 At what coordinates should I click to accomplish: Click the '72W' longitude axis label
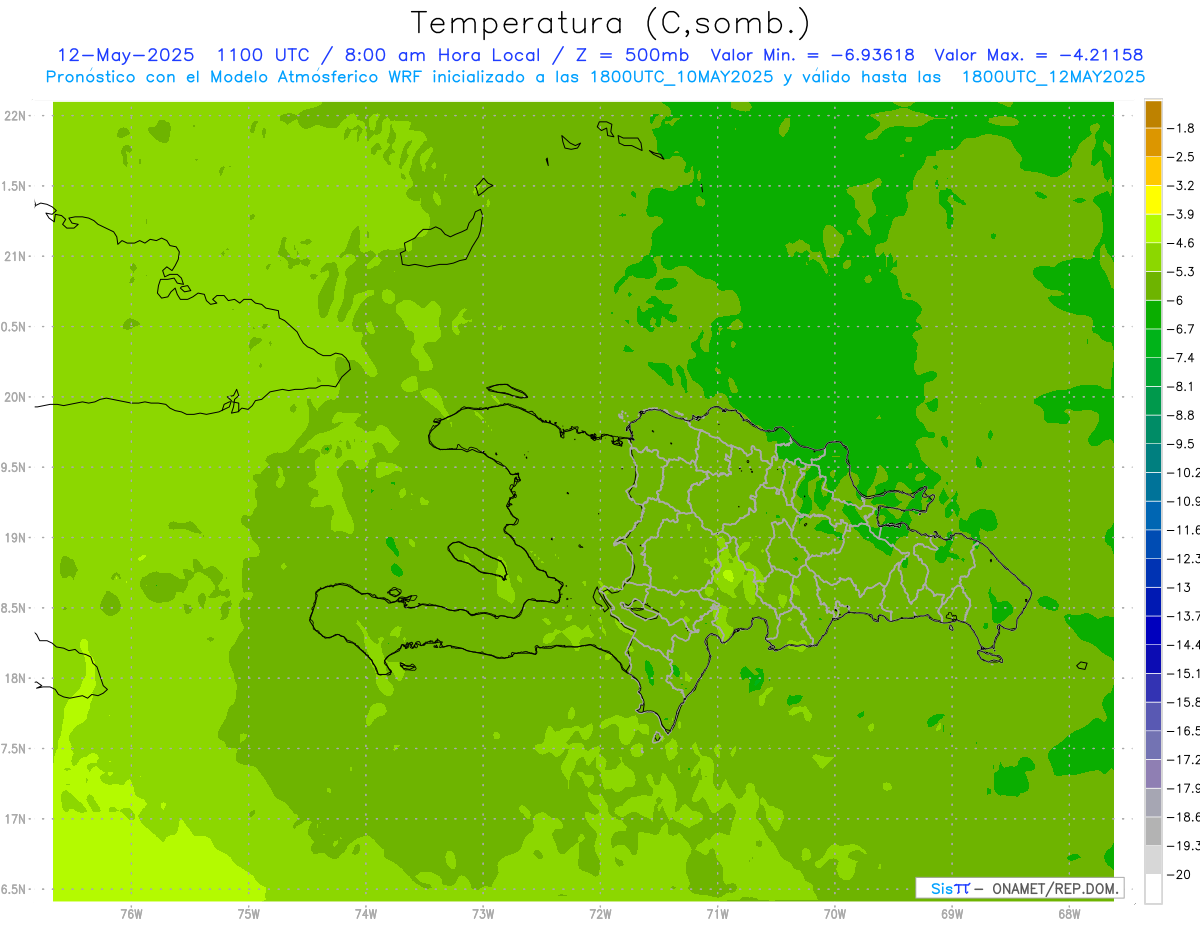[600, 913]
